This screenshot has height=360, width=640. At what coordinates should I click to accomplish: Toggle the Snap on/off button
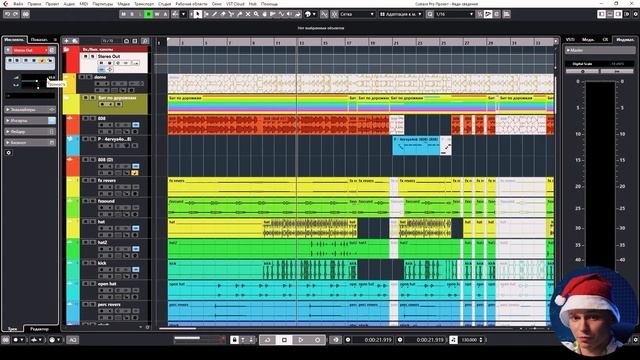tap(334, 14)
